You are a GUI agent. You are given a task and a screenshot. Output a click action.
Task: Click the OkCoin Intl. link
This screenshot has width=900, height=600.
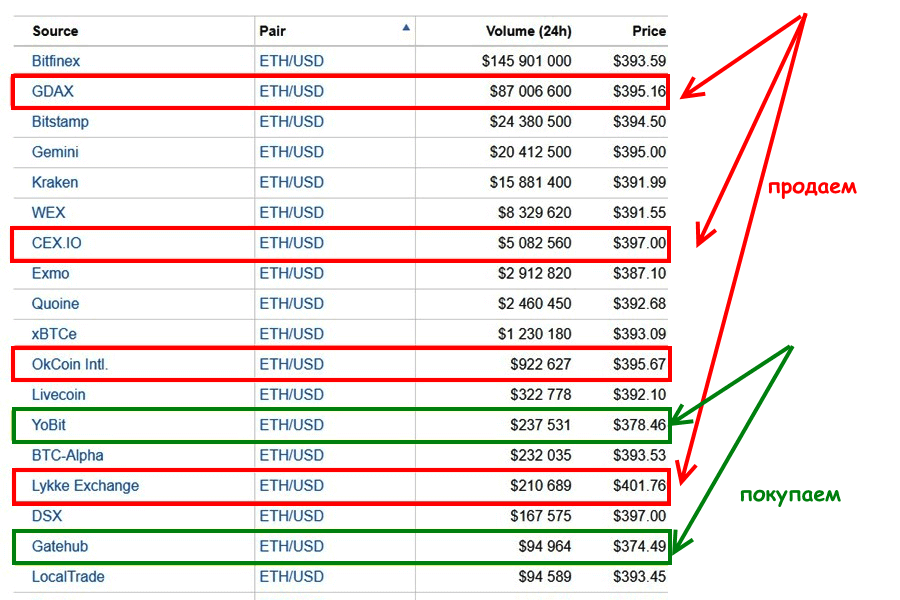[70, 364]
